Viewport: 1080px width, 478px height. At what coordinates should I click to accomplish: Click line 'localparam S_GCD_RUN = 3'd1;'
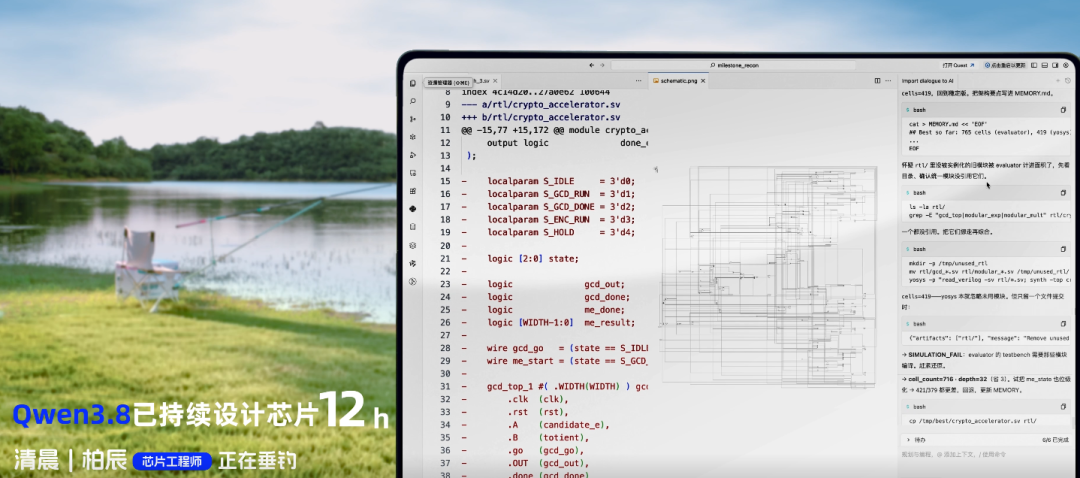[561, 194]
